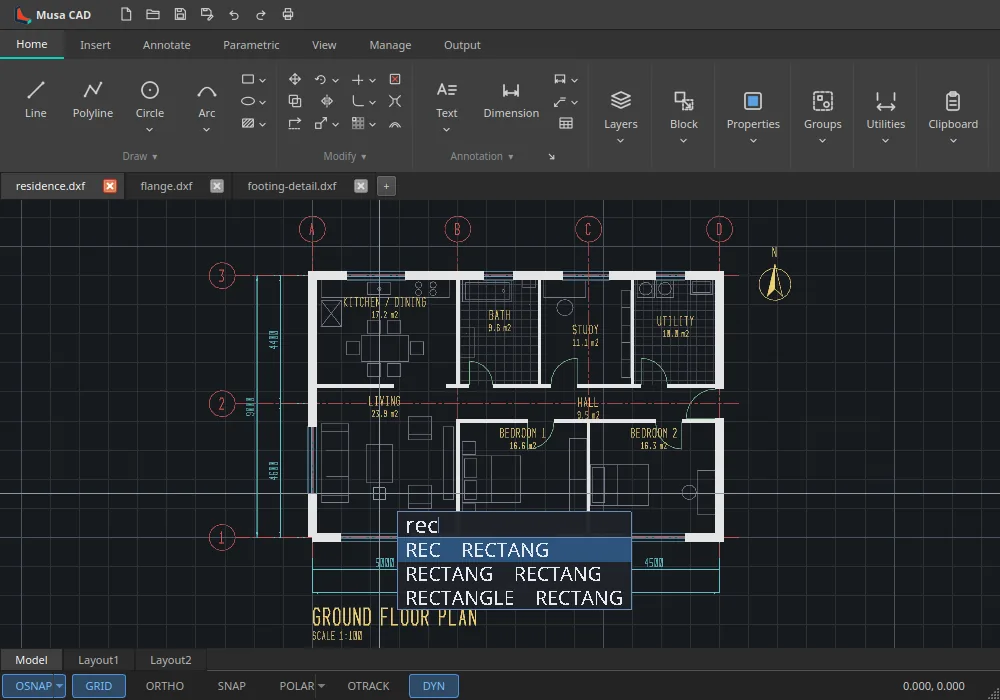Screen dimensions: 1000x700
Task: Close the footing-detail.dxf tab
Action: (361, 186)
